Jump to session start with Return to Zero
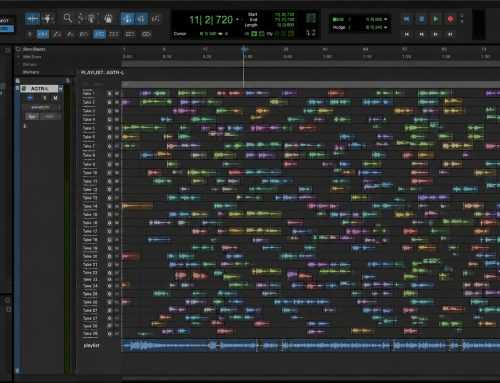 coord(407,34)
